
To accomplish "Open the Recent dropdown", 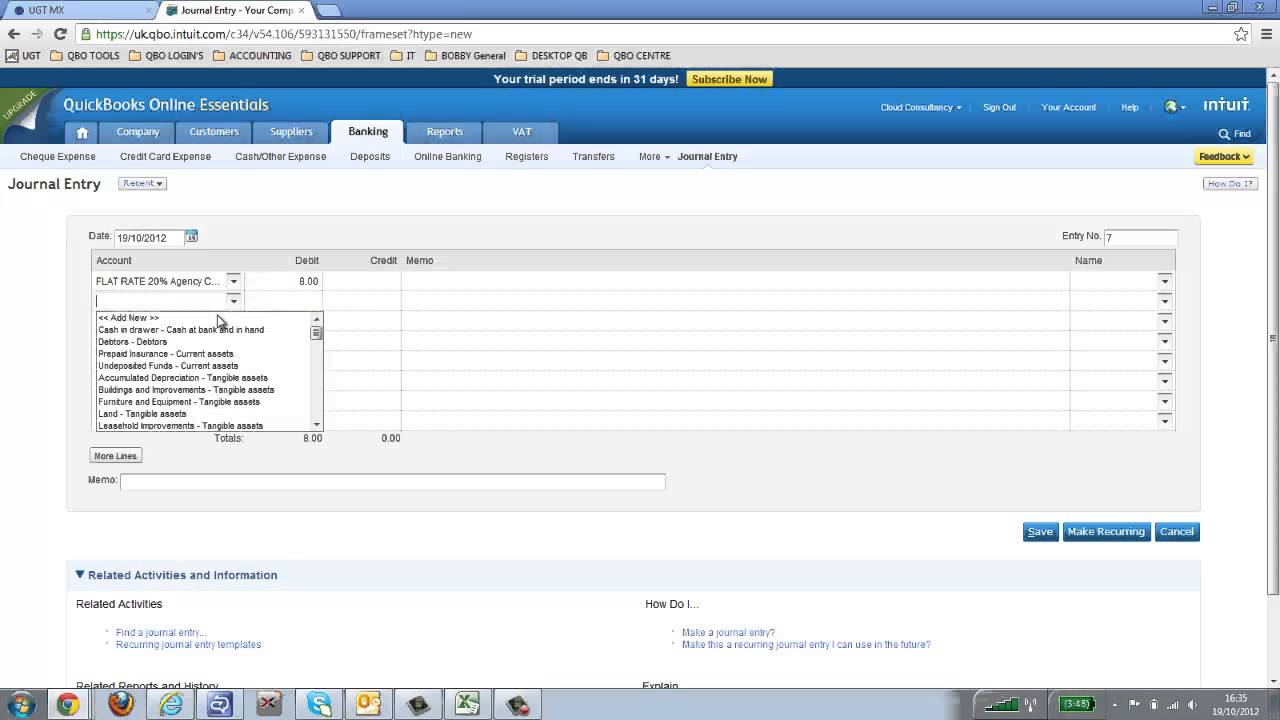I will point(142,183).
